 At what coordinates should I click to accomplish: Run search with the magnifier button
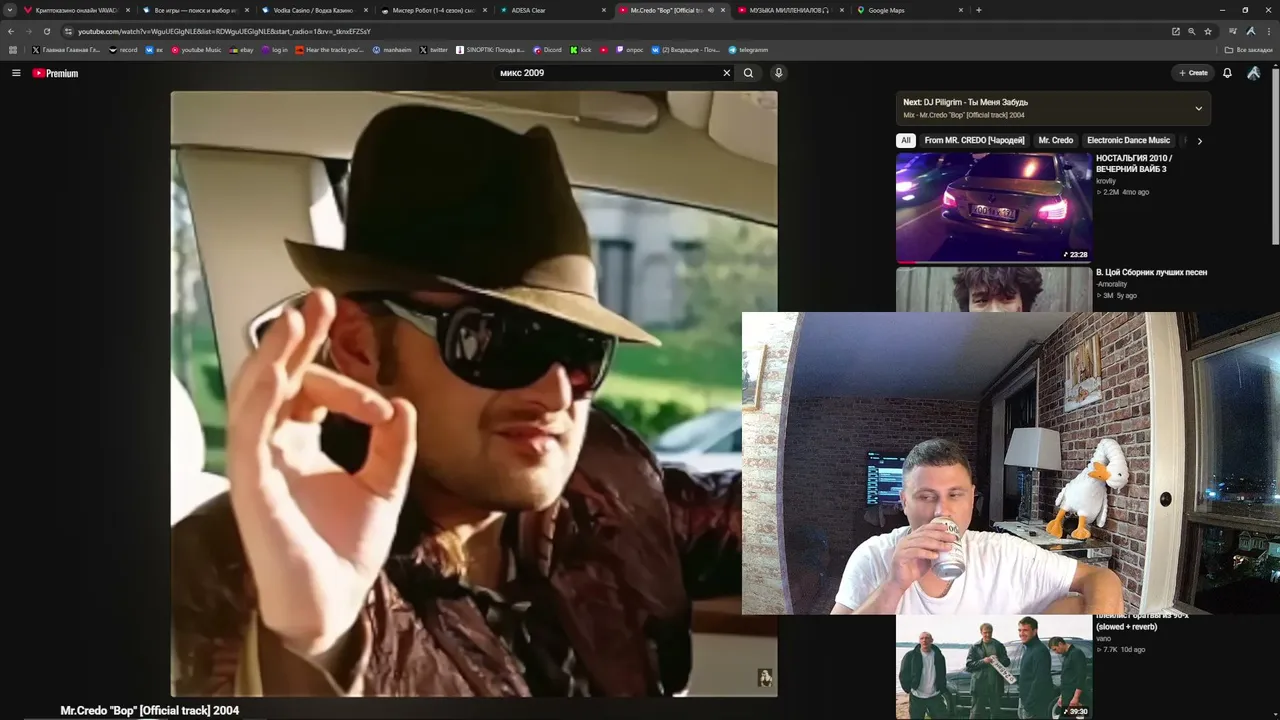click(748, 73)
